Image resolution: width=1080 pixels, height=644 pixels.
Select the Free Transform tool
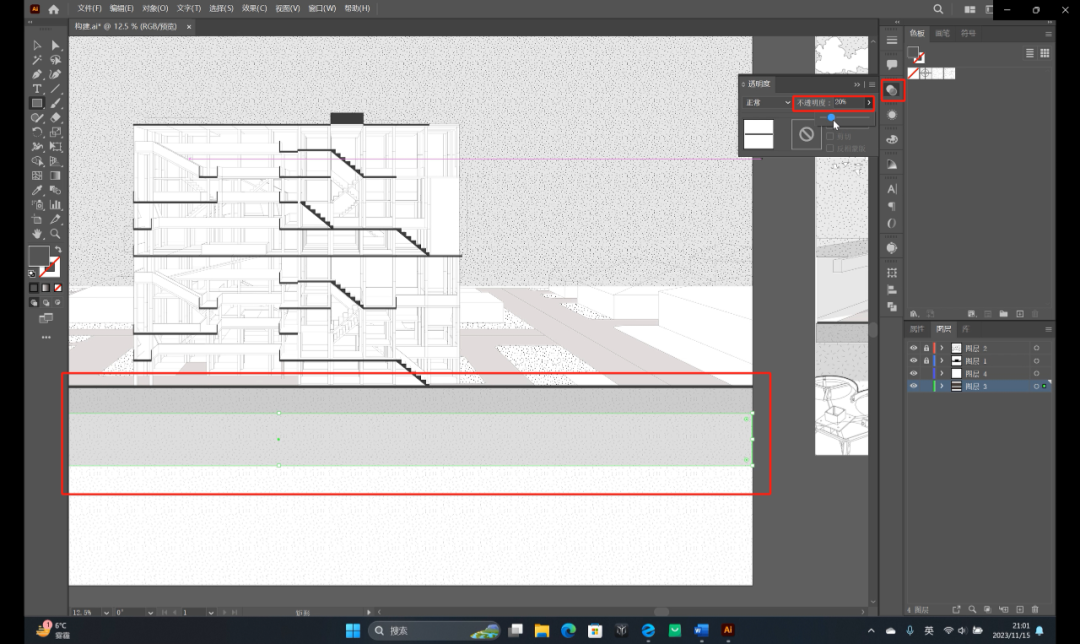click(x=56, y=147)
